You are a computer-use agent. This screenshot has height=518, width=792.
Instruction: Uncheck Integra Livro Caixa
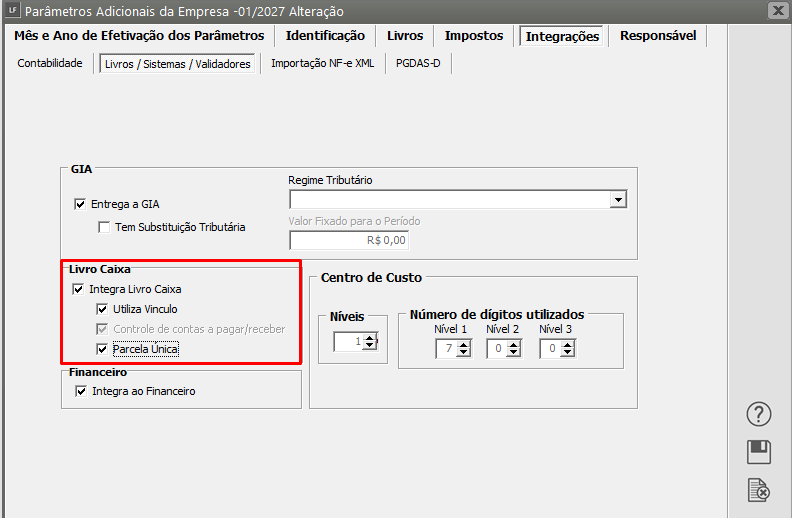click(80, 289)
